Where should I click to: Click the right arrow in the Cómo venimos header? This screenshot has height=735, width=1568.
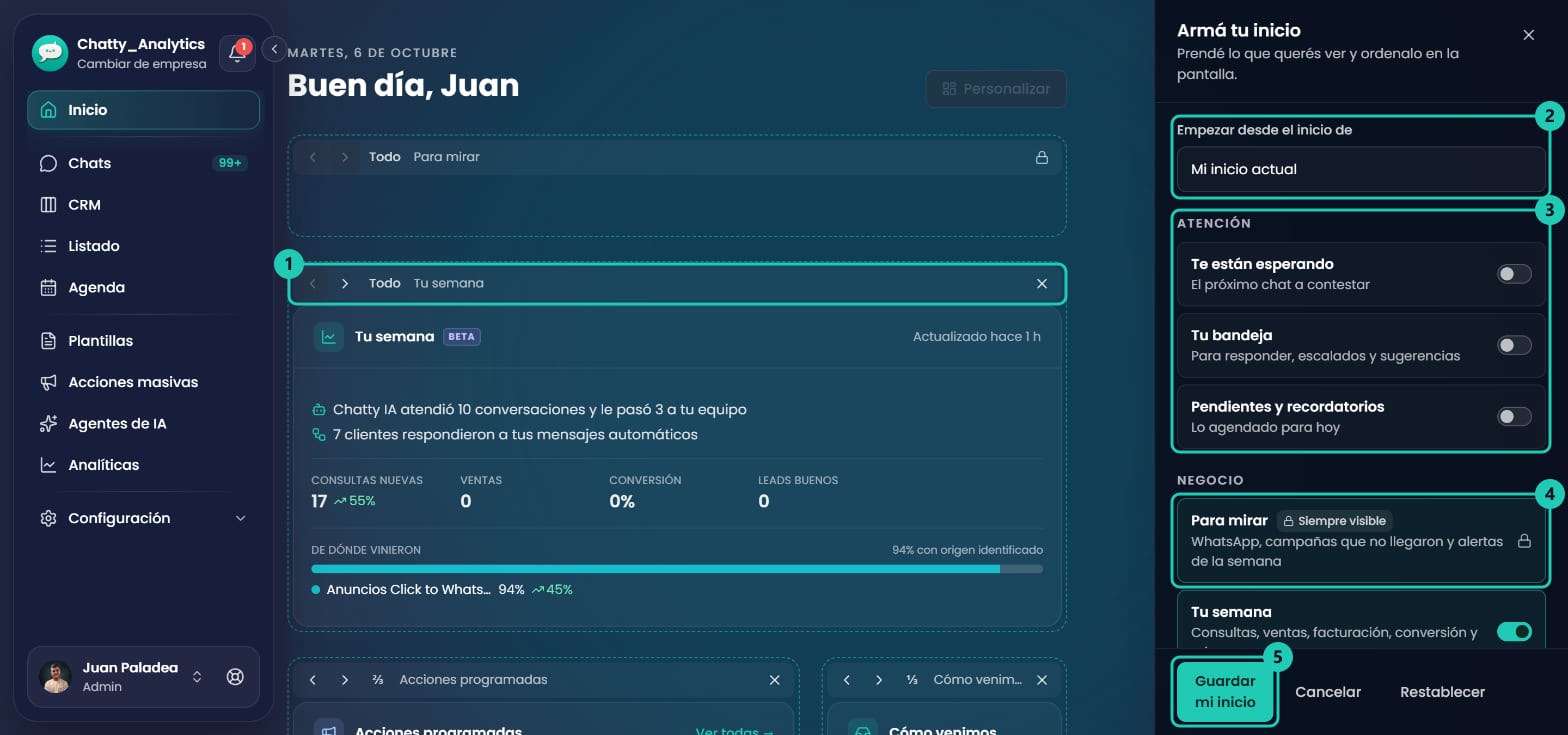pos(879,680)
